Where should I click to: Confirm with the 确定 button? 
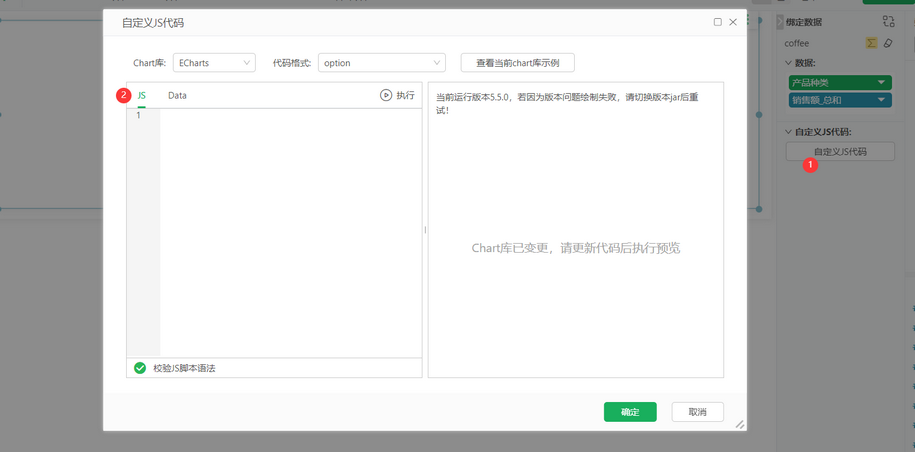[x=630, y=412]
